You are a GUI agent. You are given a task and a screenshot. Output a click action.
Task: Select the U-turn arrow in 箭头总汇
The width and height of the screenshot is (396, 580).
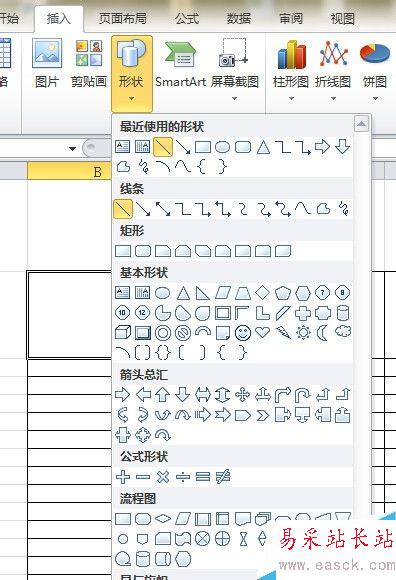tap(303, 395)
